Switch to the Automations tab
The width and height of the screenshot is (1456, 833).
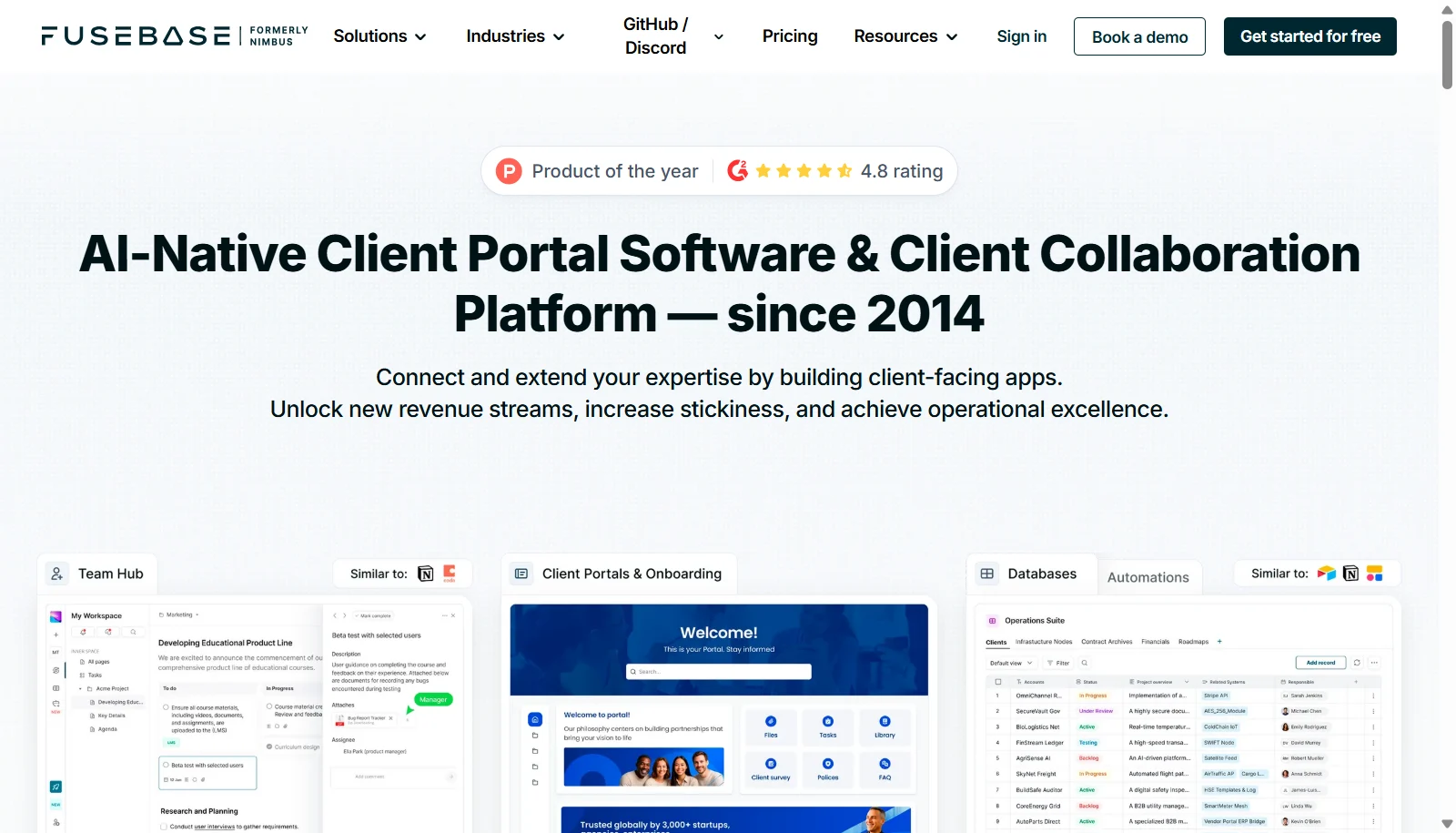[x=1148, y=577]
